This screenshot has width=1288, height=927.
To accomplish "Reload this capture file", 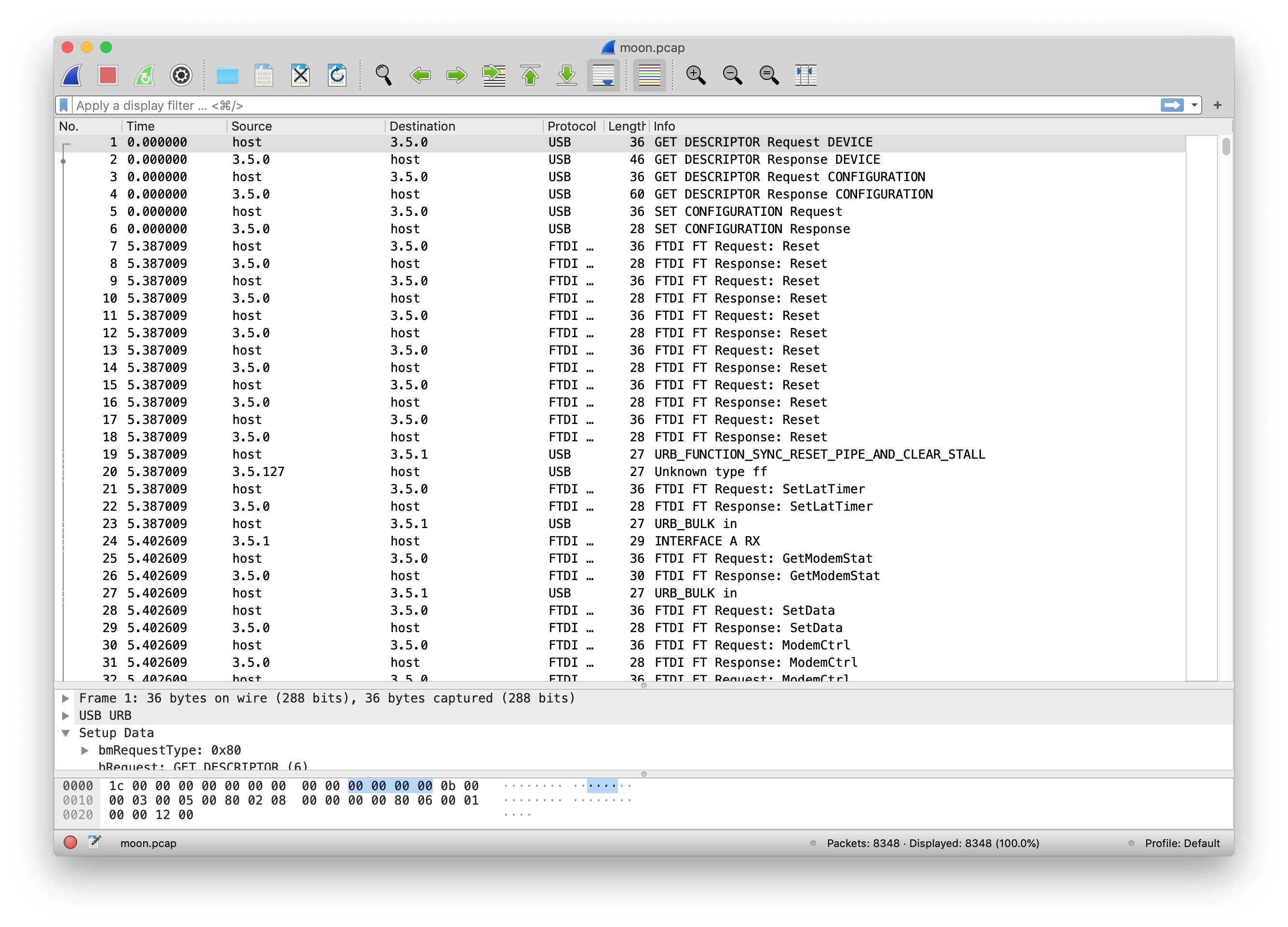I will [337, 75].
